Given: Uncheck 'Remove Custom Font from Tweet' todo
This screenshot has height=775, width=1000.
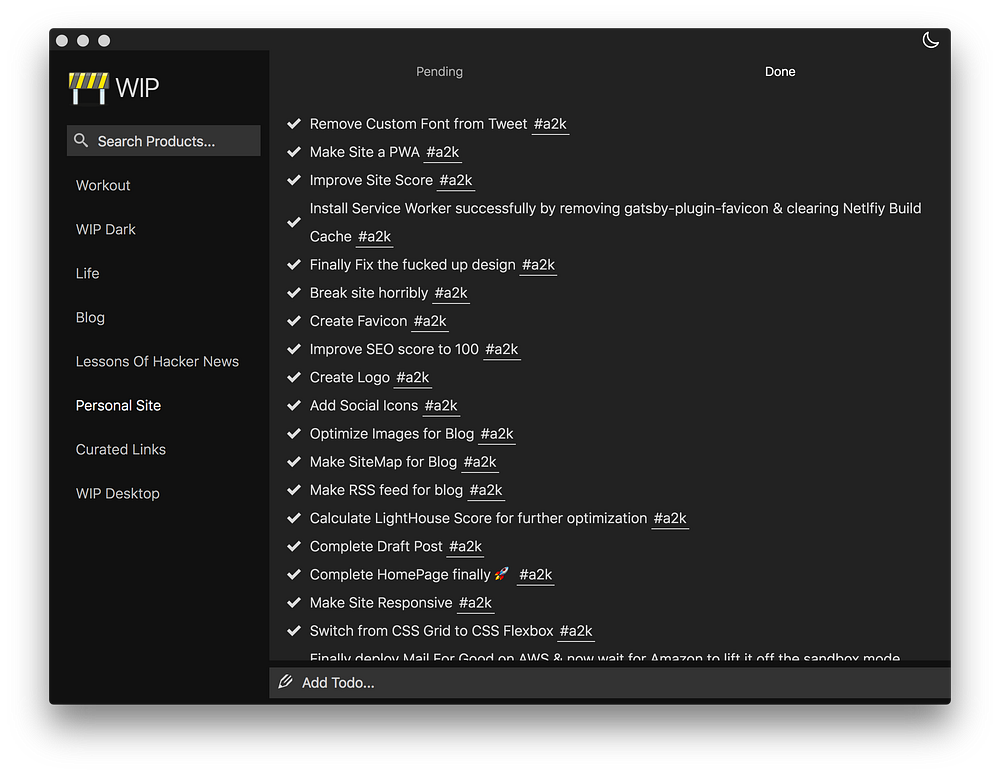Looking at the screenshot, I should [294, 124].
